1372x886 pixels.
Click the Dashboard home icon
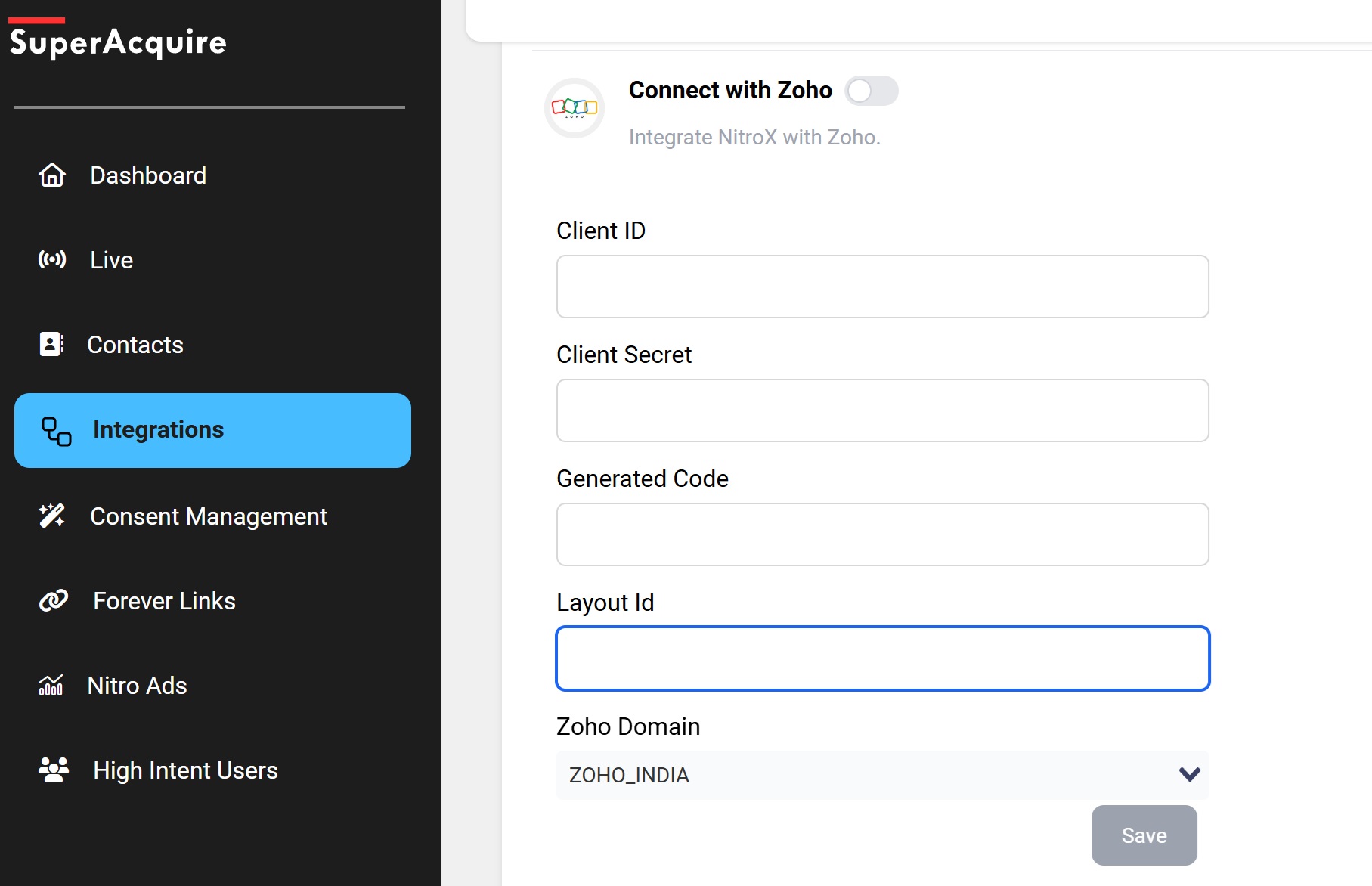[52, 175]
